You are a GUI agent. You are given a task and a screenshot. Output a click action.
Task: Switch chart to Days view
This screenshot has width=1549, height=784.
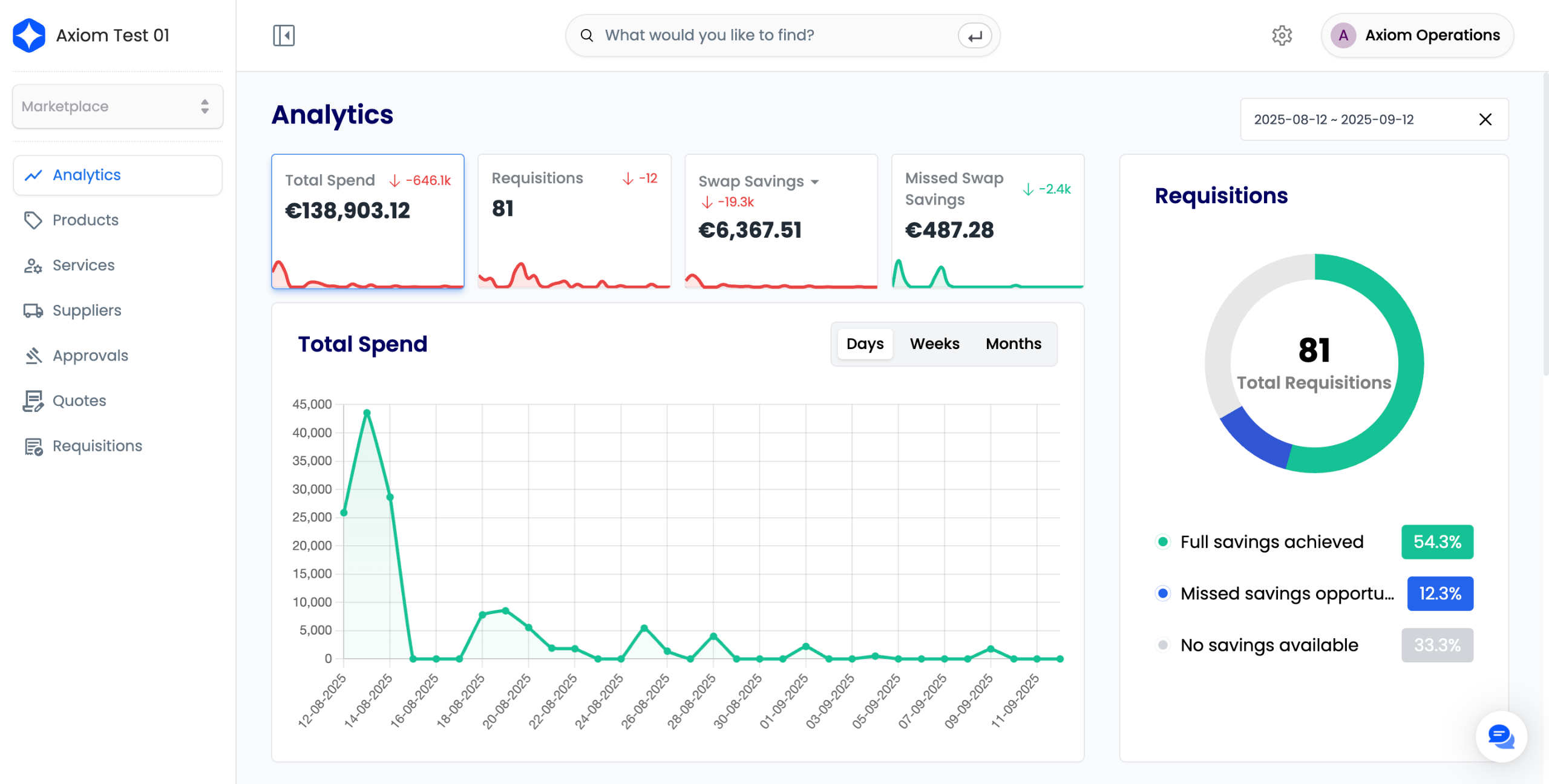tap(865, 344)
